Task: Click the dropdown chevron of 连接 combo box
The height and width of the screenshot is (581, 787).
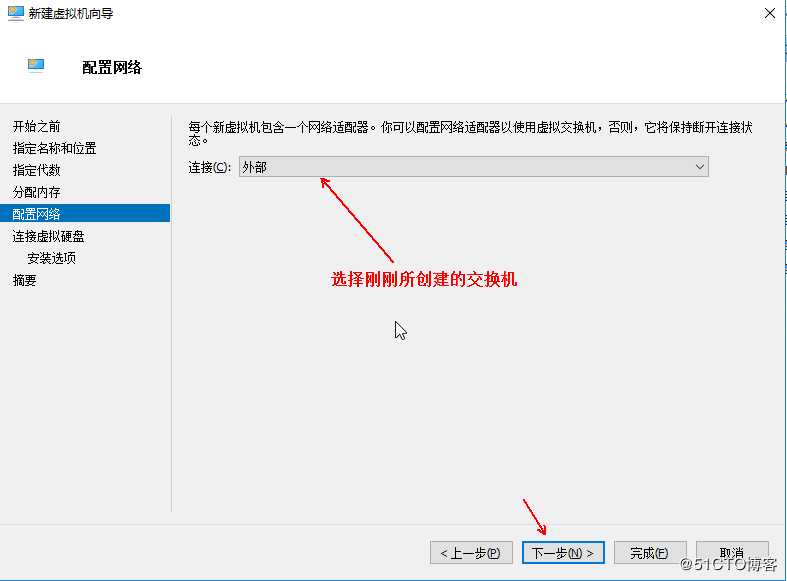Action: pos(700,167)
